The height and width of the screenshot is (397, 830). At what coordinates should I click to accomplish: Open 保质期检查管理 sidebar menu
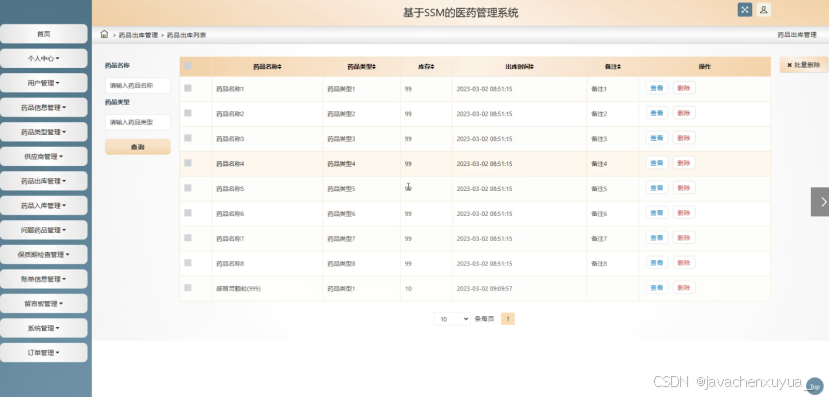pyautogui.click(x=43, y=255)
